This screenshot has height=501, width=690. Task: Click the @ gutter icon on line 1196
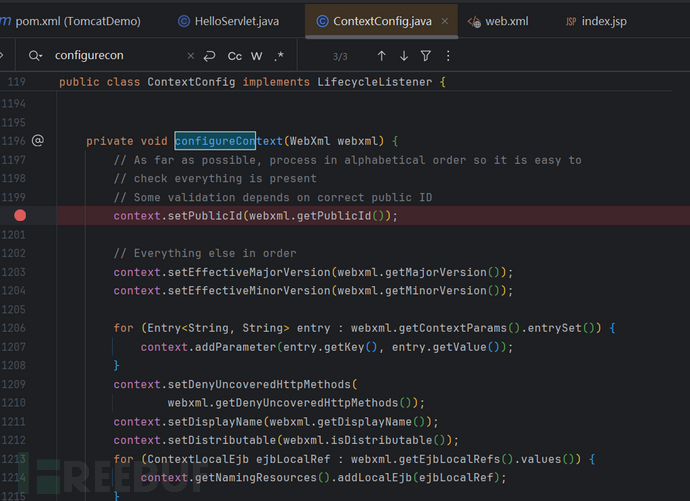point(38,140)
